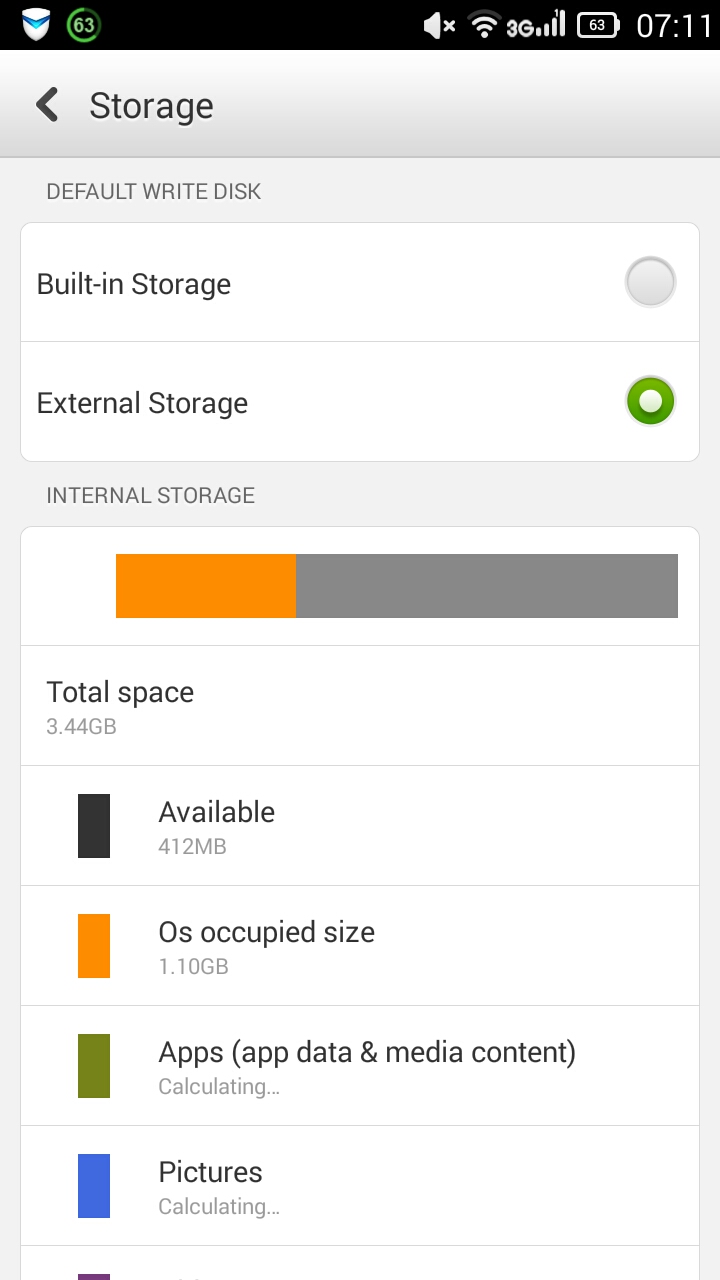The width and height of the screenshot is (720, 1280).
Task: Tap the External Storage row label
Action: coord(142,403)
